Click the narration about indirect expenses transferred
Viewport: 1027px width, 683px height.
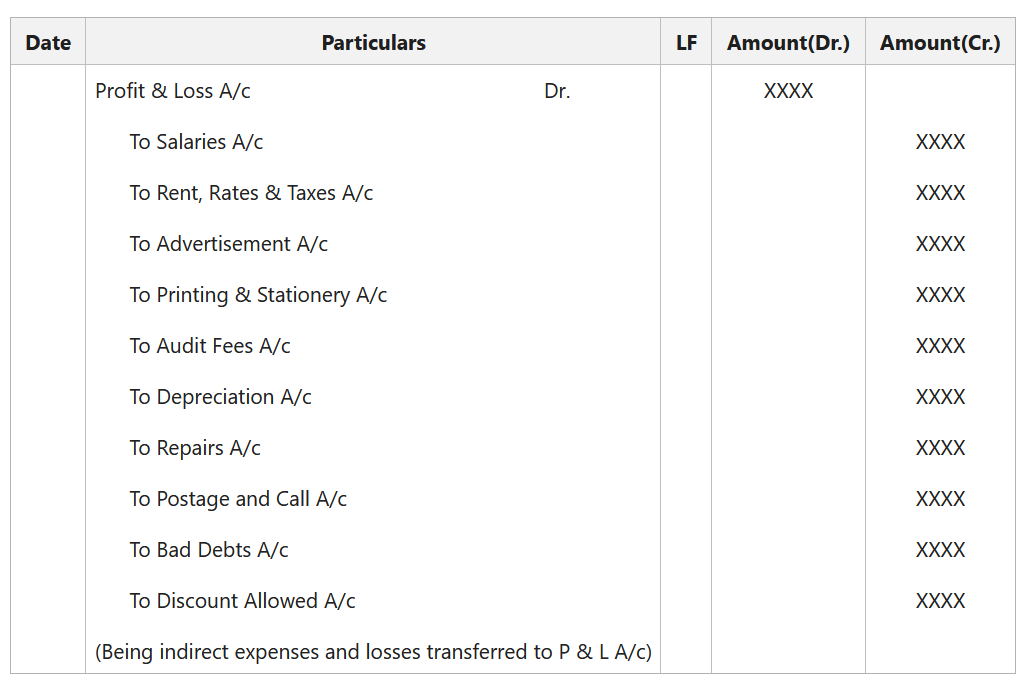click(373, 652)
